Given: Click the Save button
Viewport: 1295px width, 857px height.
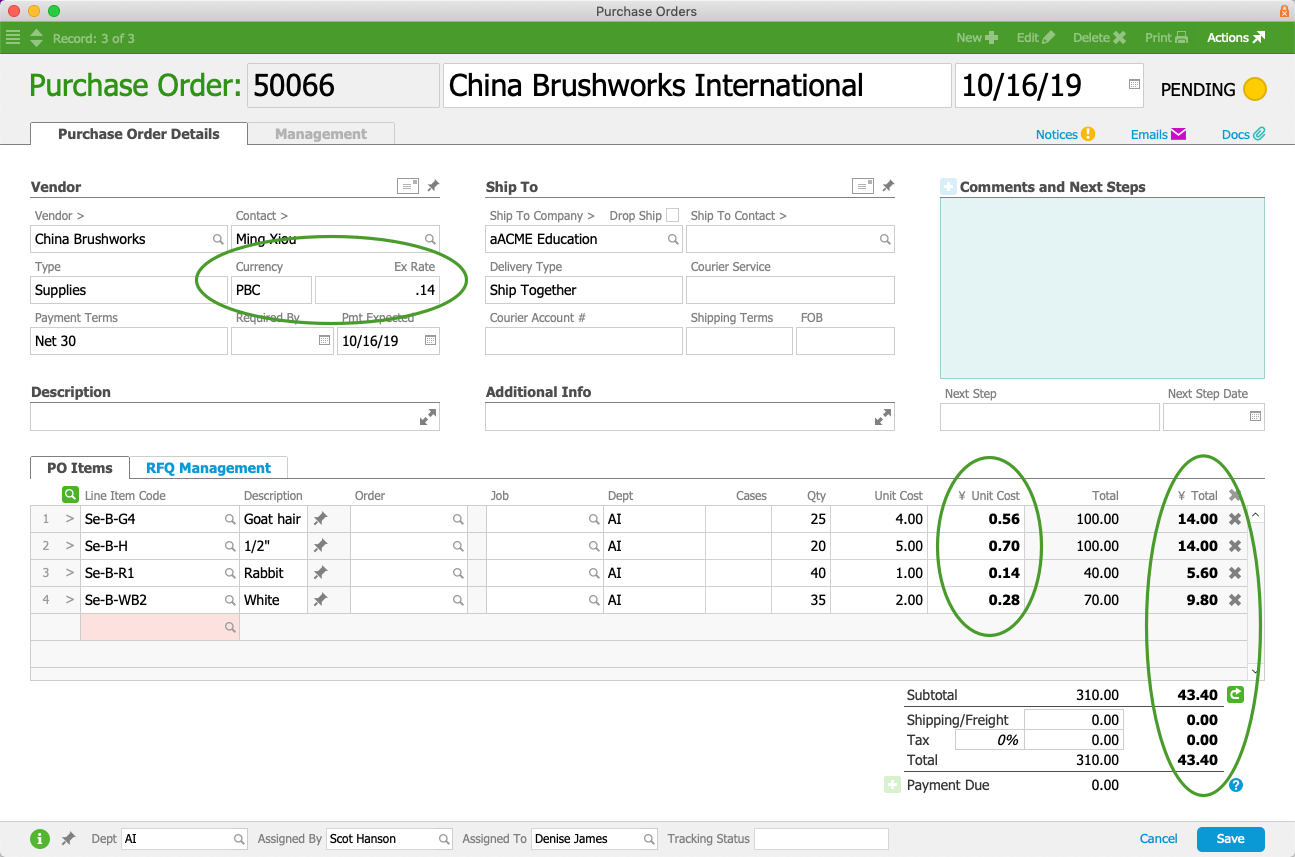Looking at the screenshot, I should coord(1231,839).
